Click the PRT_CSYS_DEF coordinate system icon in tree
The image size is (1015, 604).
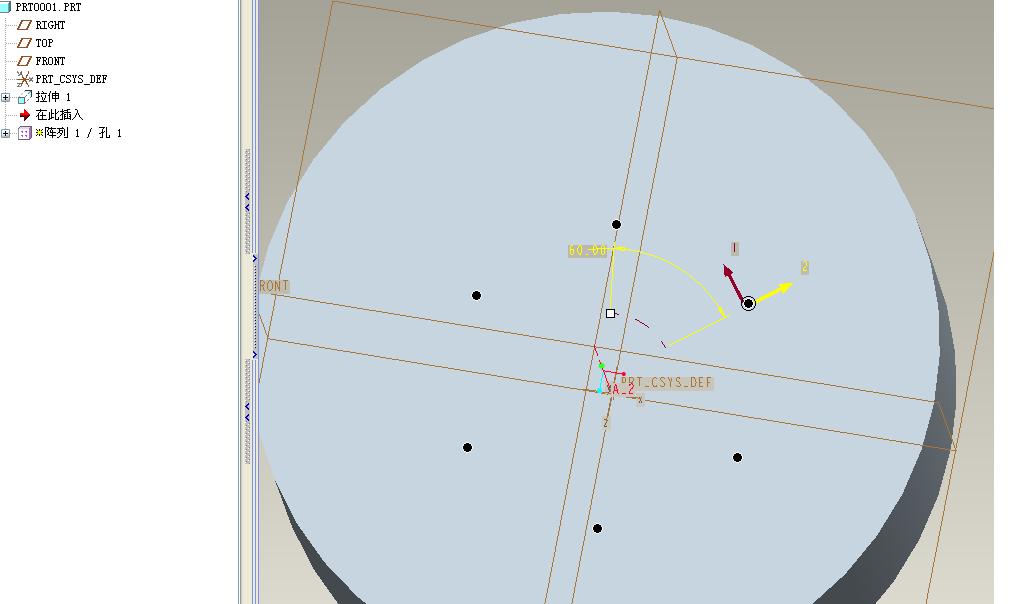click(24, 79)
